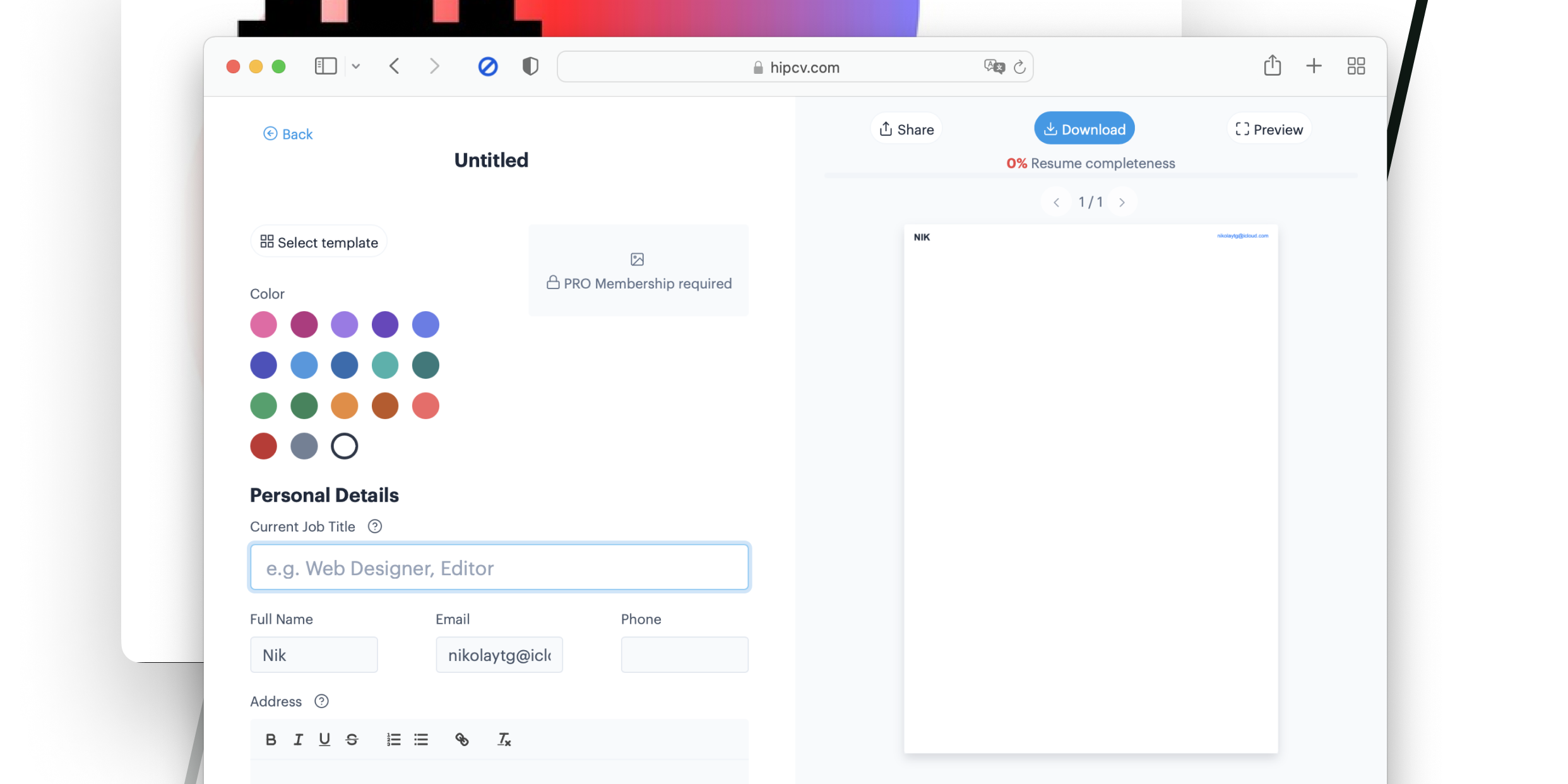Click the macOS Safari back arrow

point(395,66)
